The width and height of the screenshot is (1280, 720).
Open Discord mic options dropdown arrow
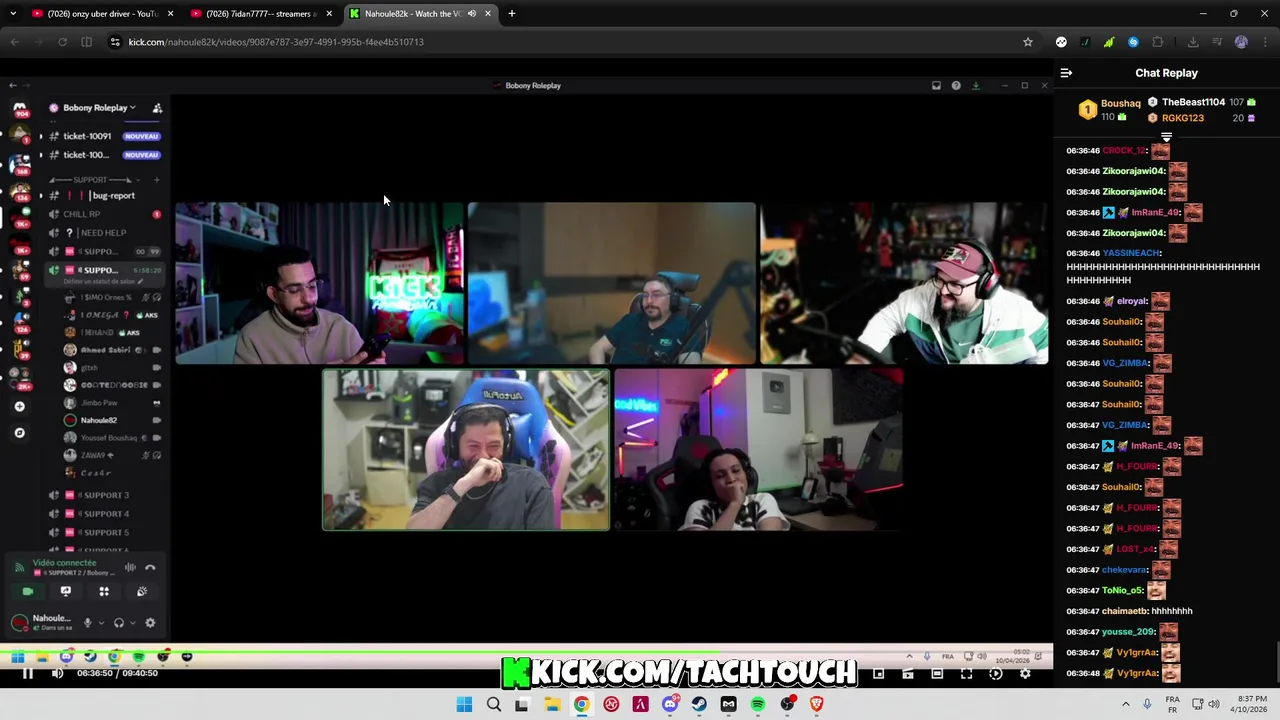100,623
